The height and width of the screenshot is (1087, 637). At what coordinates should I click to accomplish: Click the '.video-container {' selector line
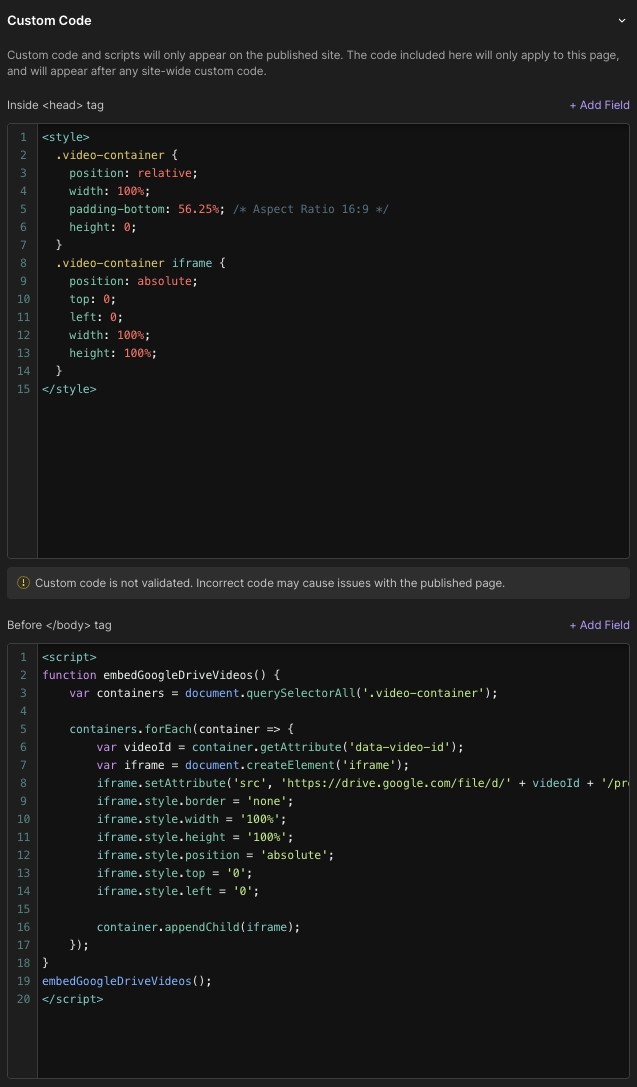click(117, 155)
